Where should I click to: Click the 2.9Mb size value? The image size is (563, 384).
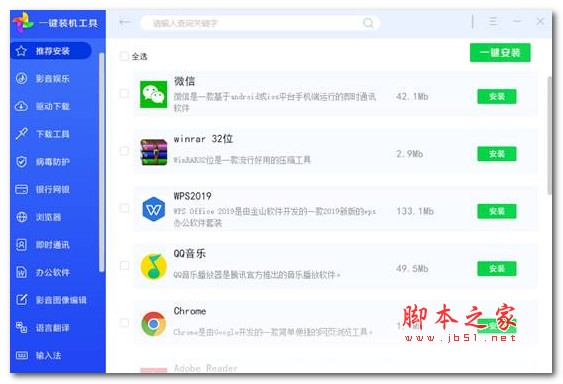pos(409,154)
